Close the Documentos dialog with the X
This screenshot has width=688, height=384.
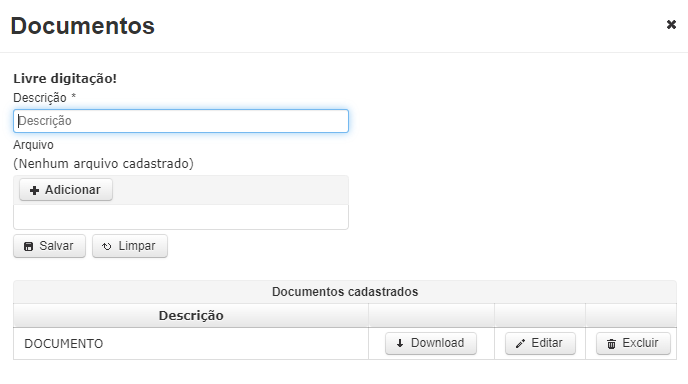tap(671, 25)
